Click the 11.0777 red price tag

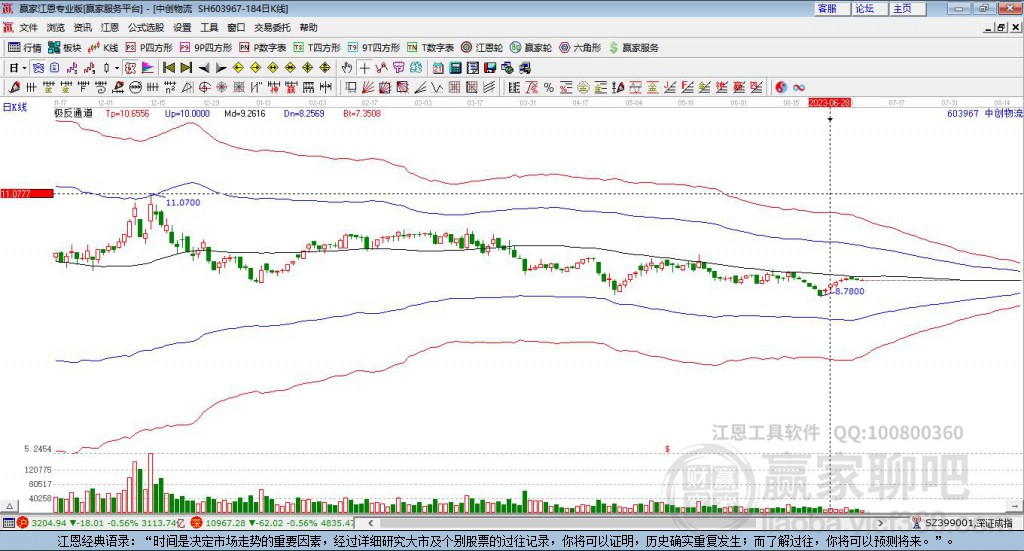click(x=27, y=193)
